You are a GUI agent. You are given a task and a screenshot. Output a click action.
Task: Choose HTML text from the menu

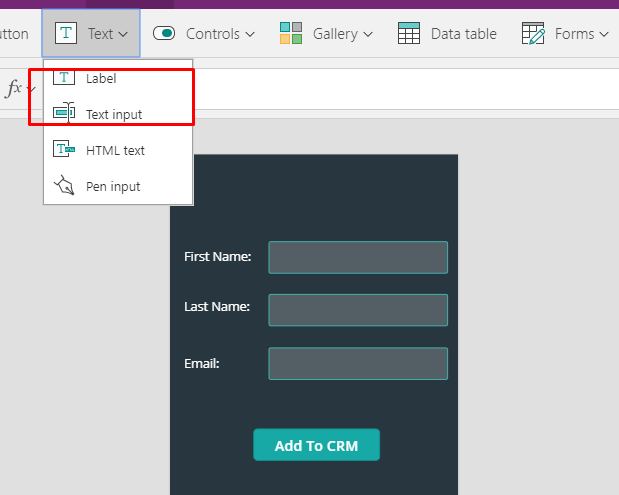point(115,150)
